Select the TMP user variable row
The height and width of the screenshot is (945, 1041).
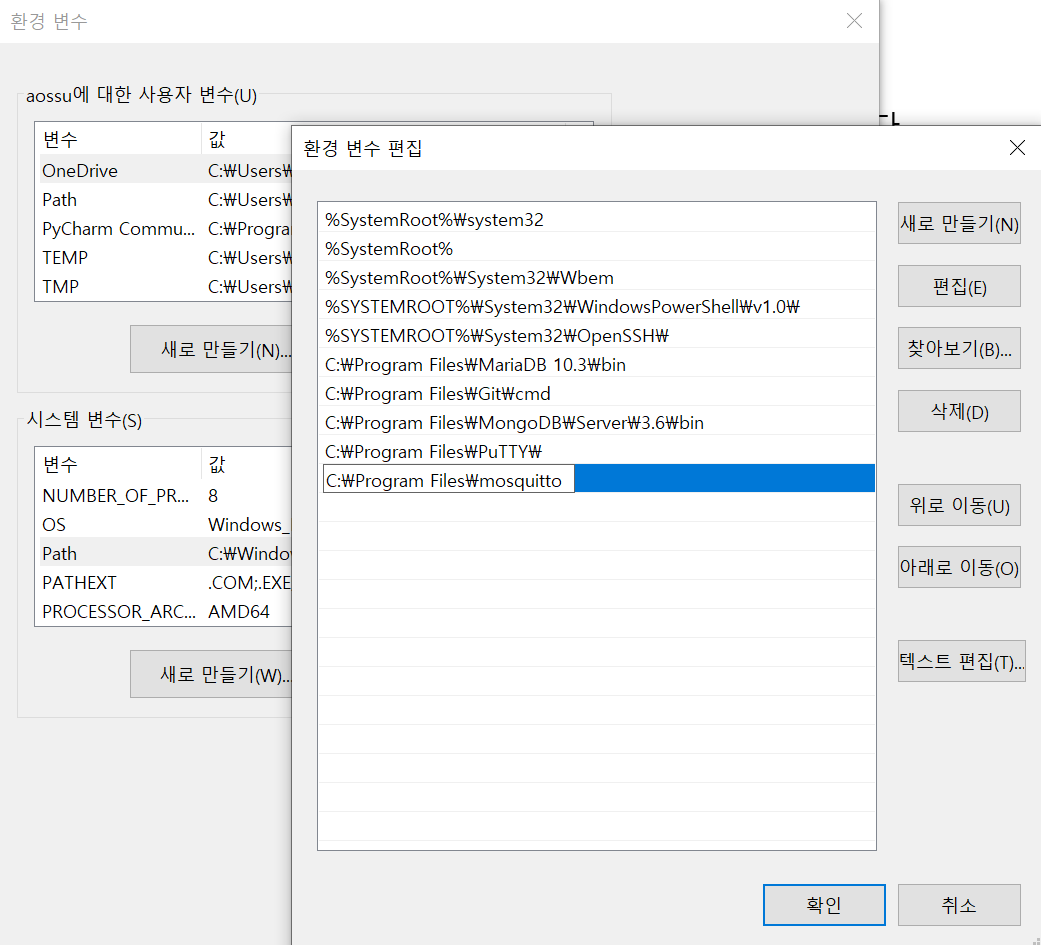[x=166, y=287]
